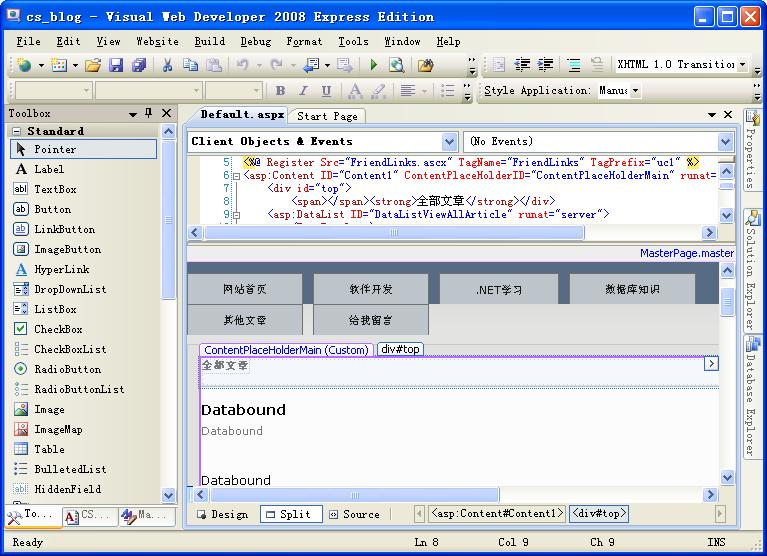Image resolution: width=767 pixels, height=556 pixels.
Task: Click the Cut scissors icon
Action: [168, 65]
